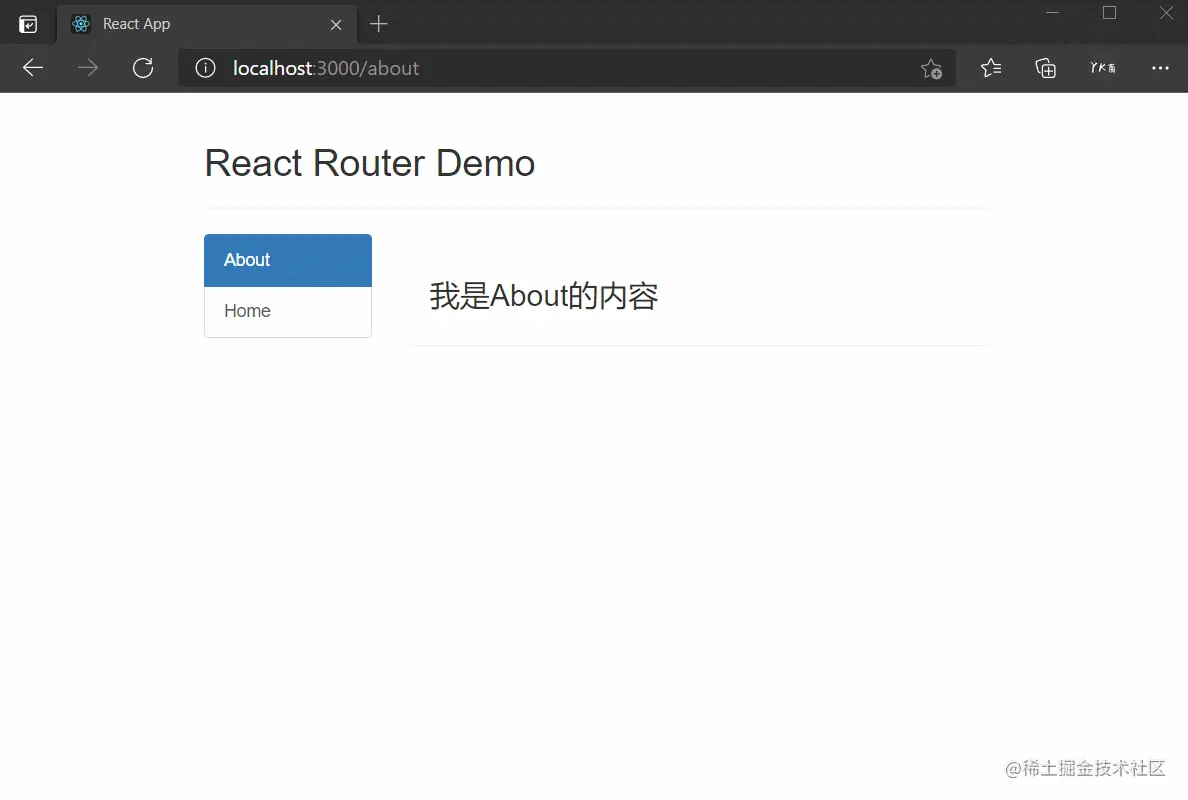
Task: Close the React App tab
Action: [336, 25]
